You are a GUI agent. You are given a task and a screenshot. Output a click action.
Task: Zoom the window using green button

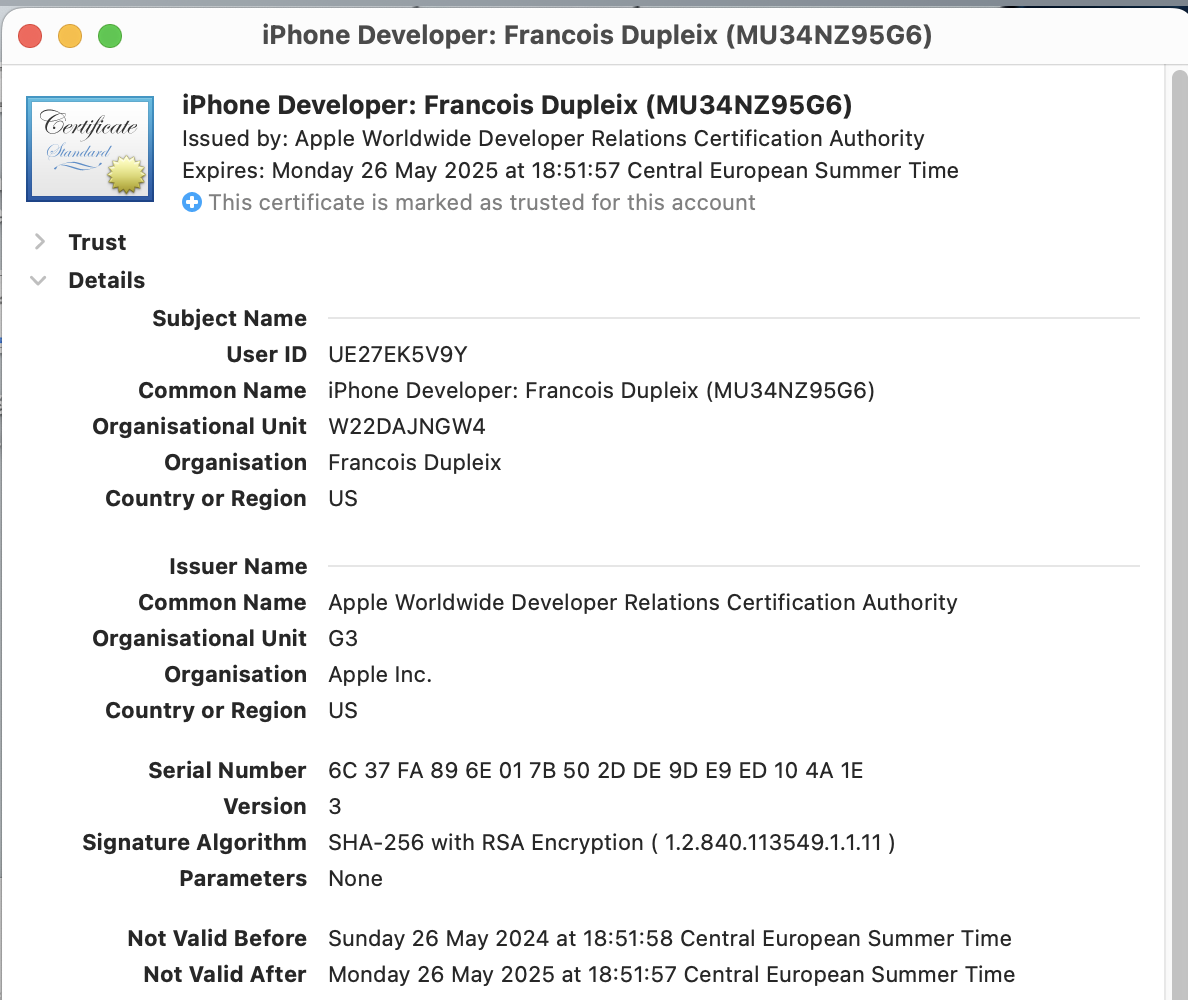point(109,36)
